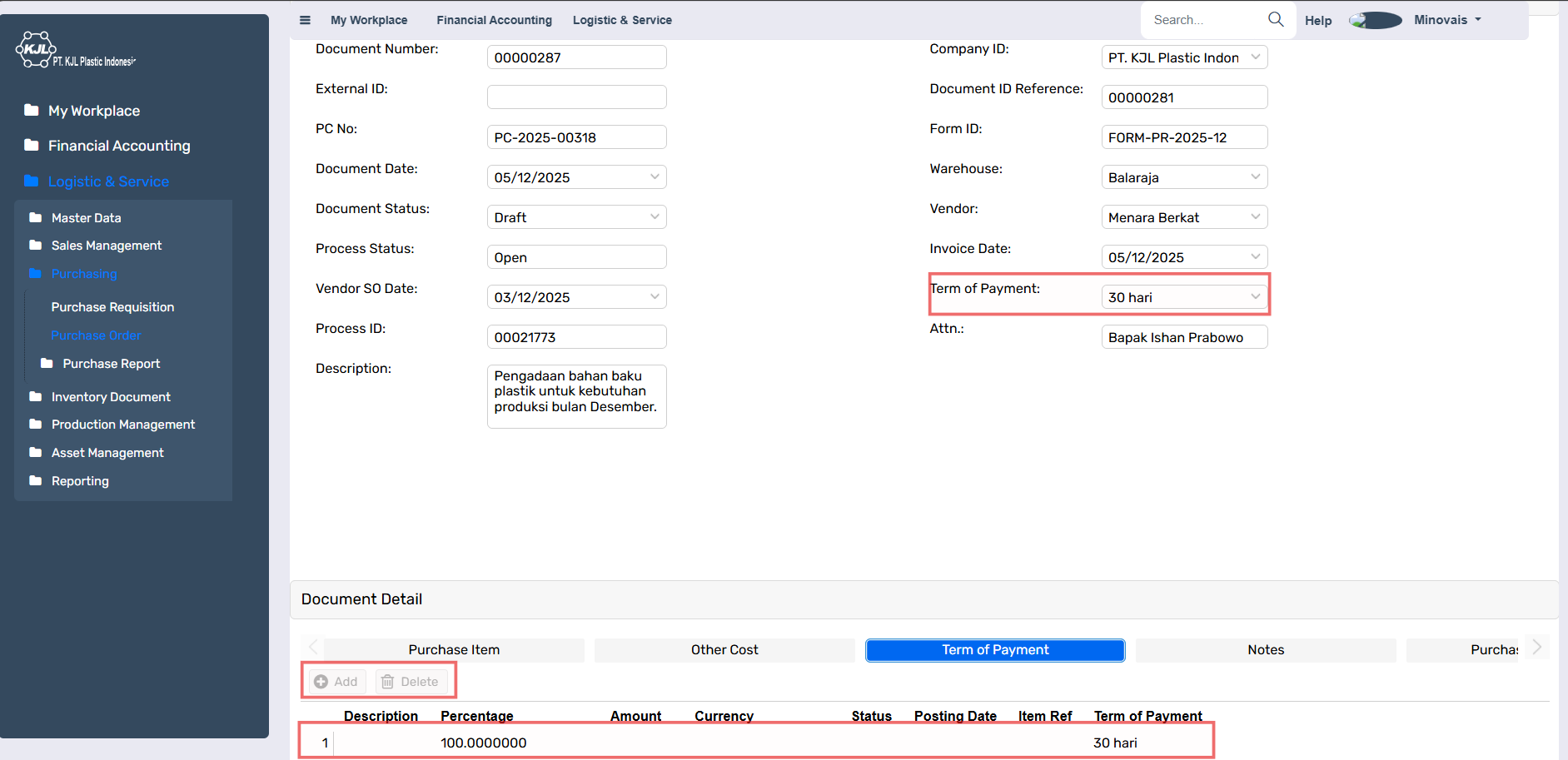The height and width of the screenshot is (760, 1568).
Task: Open the Master Data folder
Action: pos(86,218)
